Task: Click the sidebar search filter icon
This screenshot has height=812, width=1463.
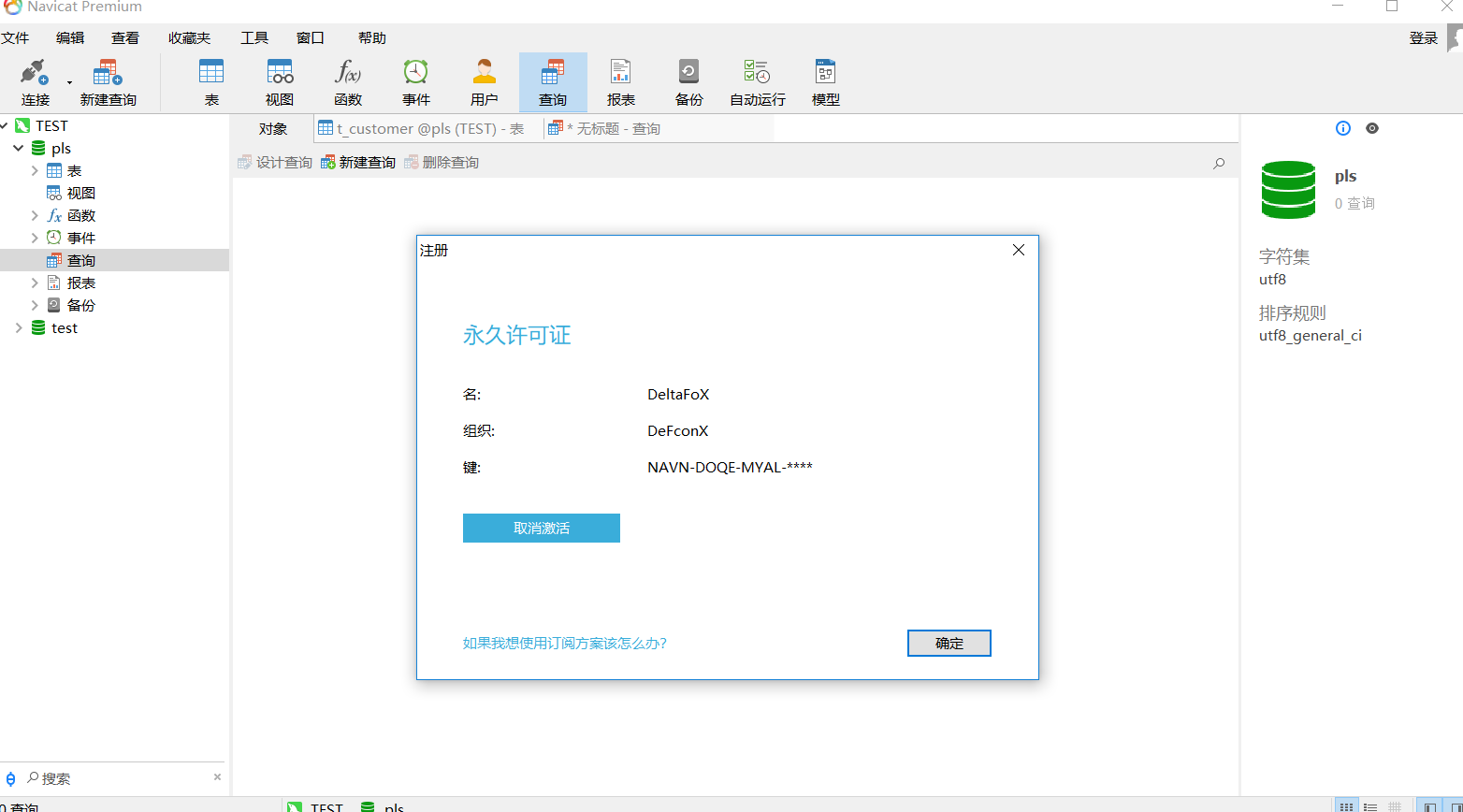Action: [10, 778]
